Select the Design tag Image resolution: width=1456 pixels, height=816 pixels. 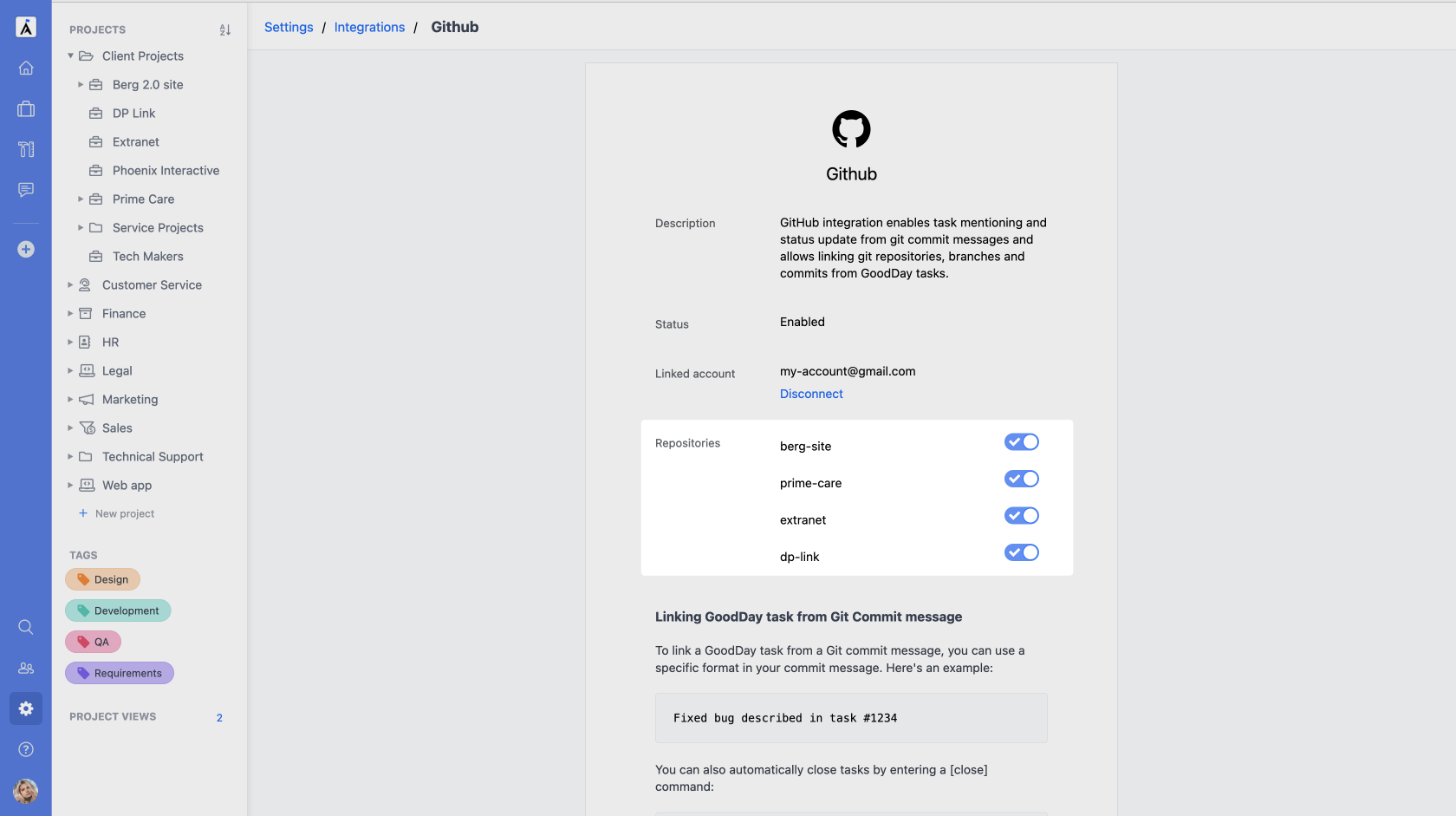click(102, 579)
